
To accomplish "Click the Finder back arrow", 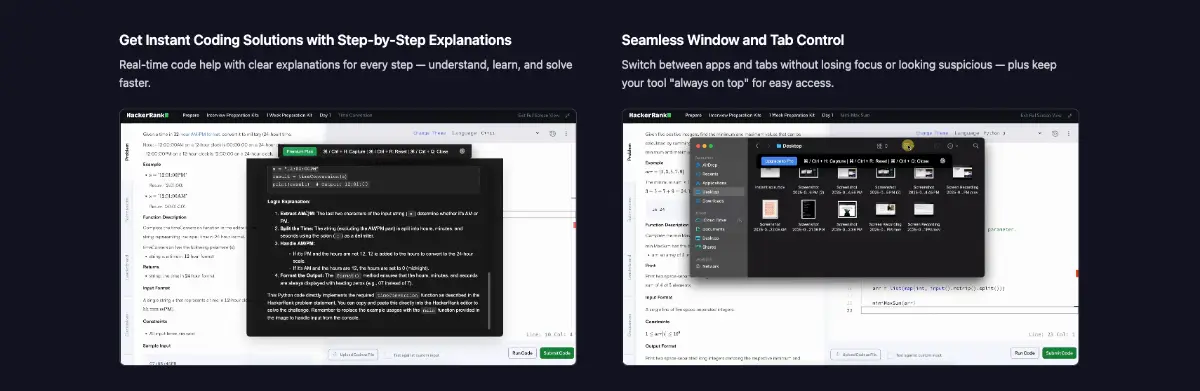I will coord(757,146).
